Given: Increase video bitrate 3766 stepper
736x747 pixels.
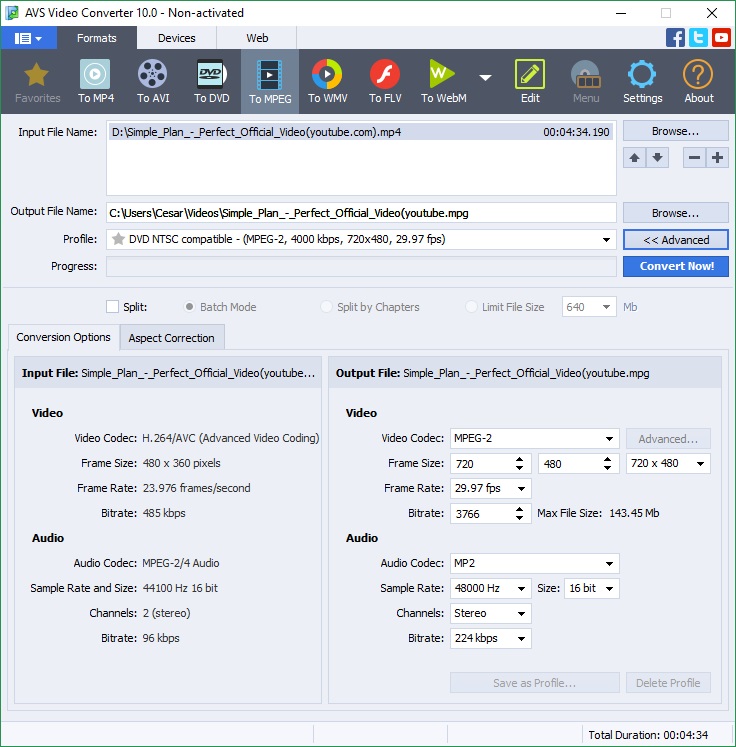Looking at the screenshot, I should pyautogui.click(x=519, y=510).
